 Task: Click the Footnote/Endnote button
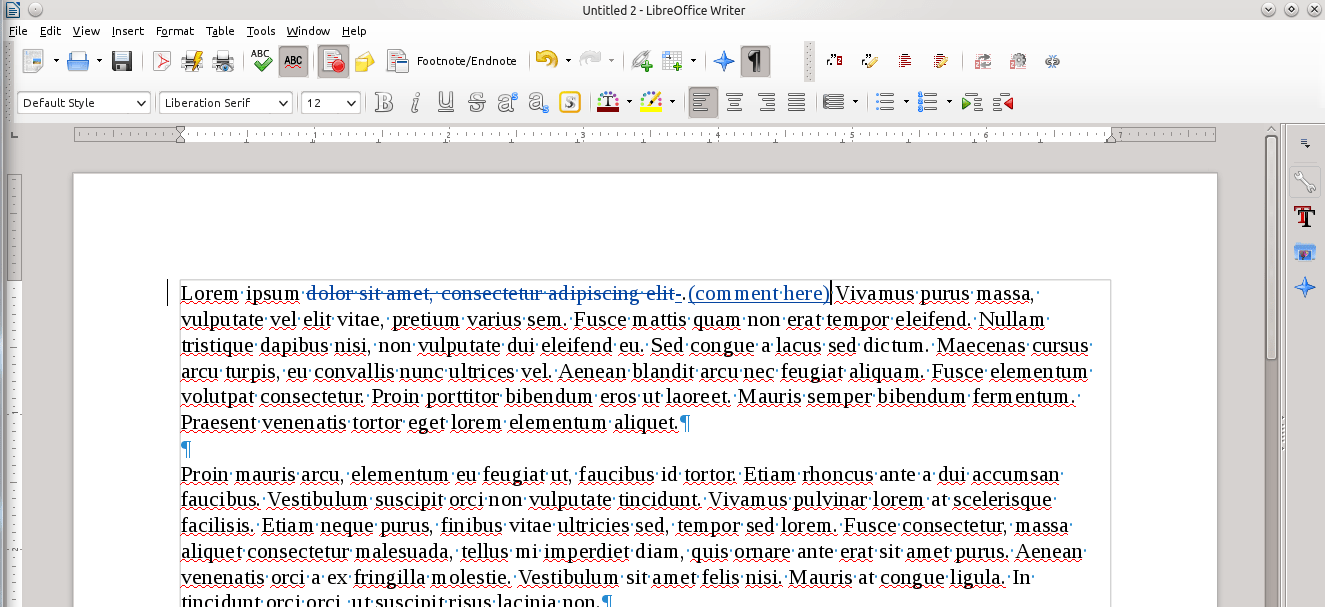pyautogui.click(x=454, y=61)
